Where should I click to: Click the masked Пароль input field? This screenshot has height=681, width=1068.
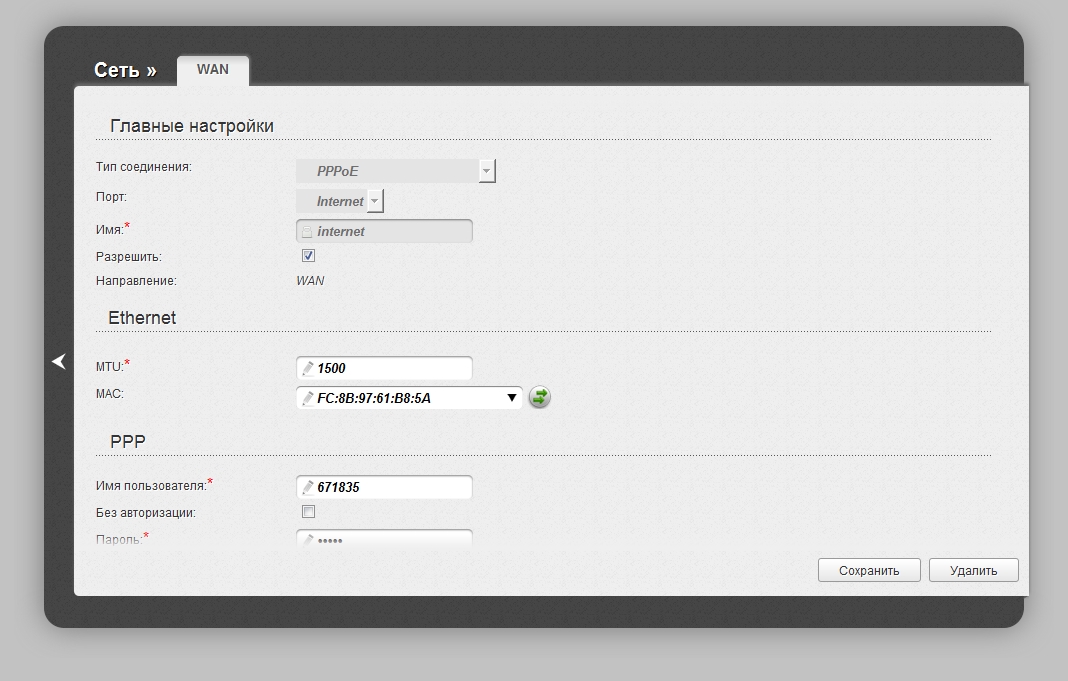[x=392, y=539]
